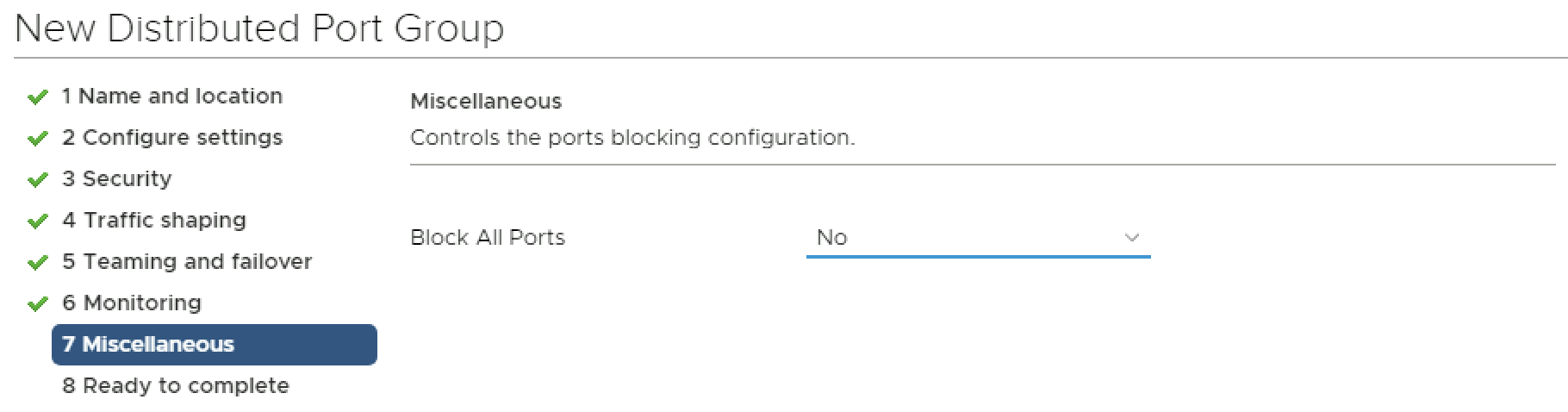The height and width of the screenshot is (412, 1568).
Task: Navigate to Teaming and failover step
Action: (186, 261)
